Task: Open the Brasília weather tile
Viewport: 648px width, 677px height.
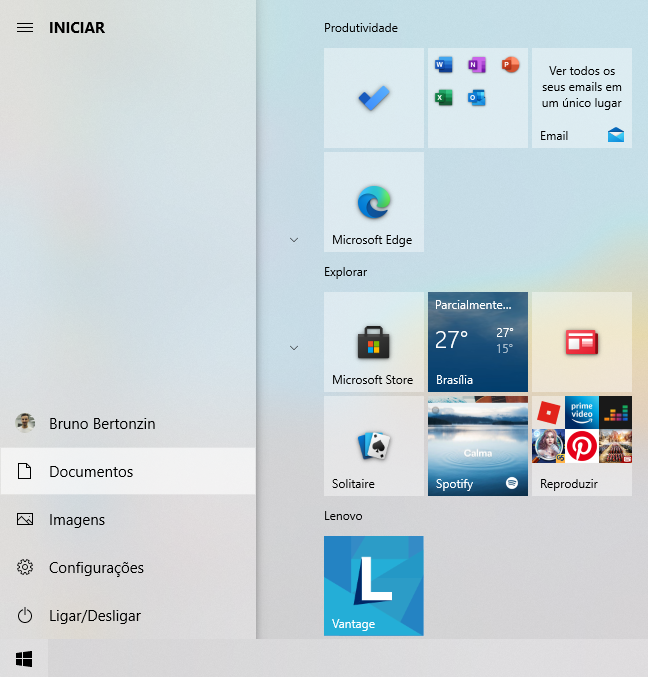Action: pos(478,342)
